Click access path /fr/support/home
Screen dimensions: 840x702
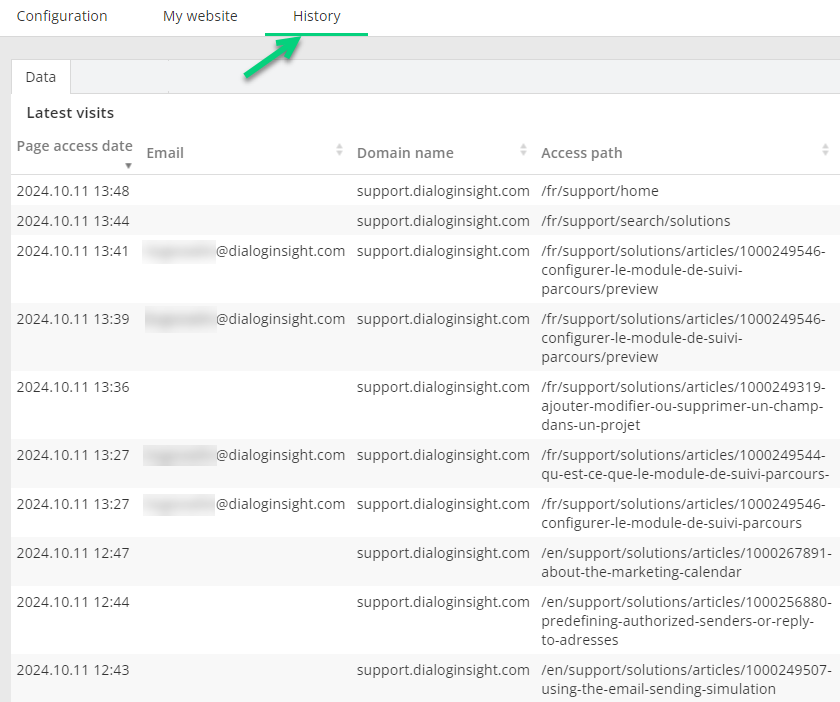tap(599, 191)
